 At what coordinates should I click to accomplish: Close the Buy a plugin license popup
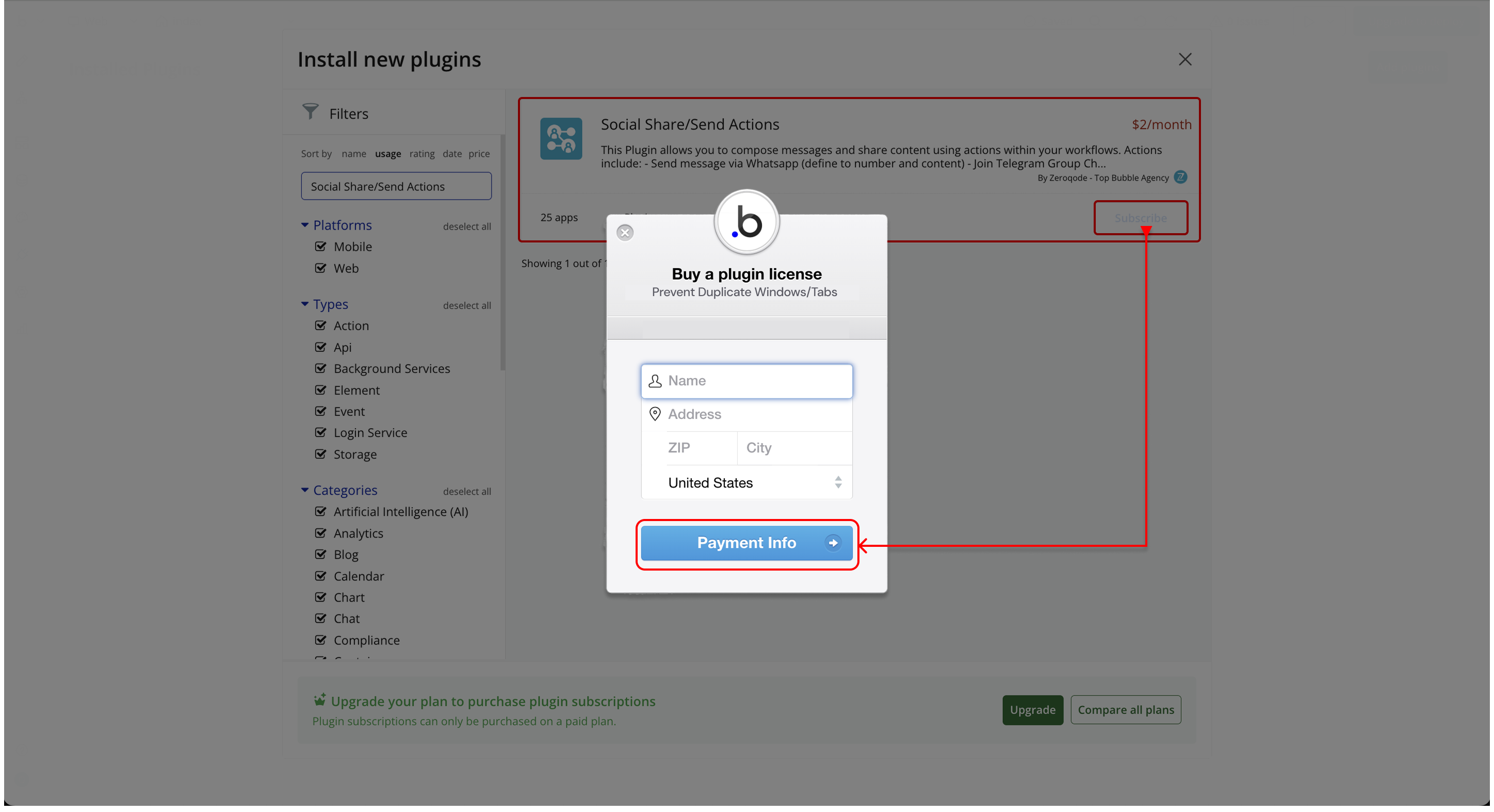pyautogui.click(x=625, y=233)
